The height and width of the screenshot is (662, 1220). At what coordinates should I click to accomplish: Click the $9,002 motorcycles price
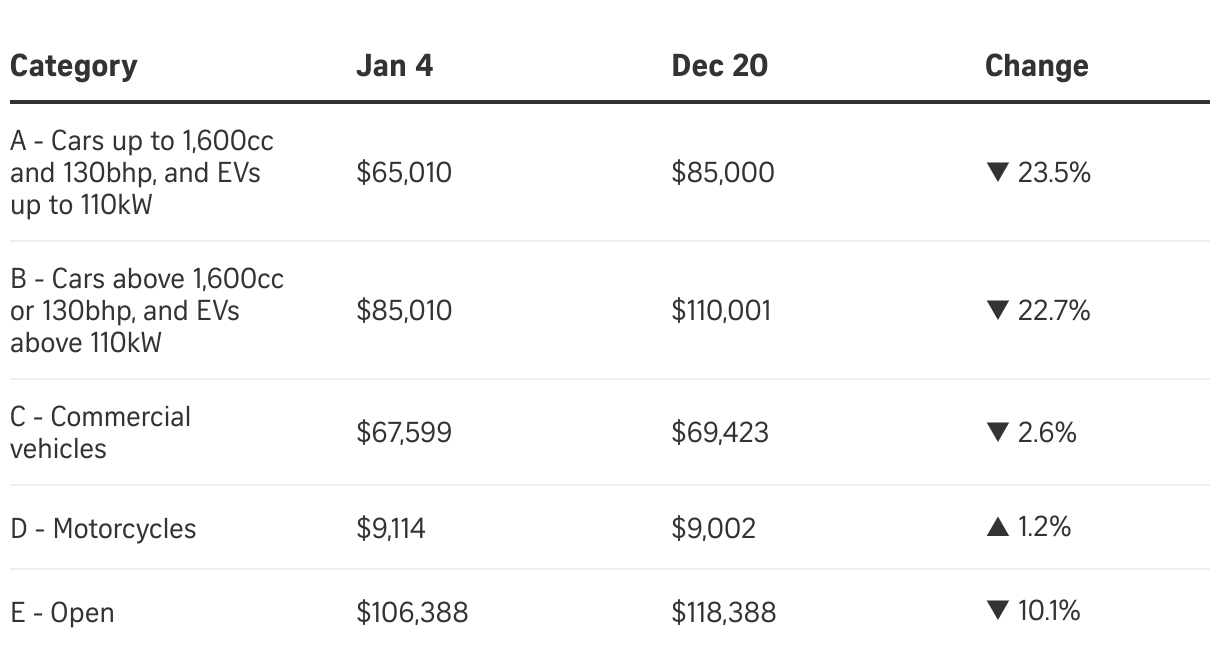click(x=713, y=528)
